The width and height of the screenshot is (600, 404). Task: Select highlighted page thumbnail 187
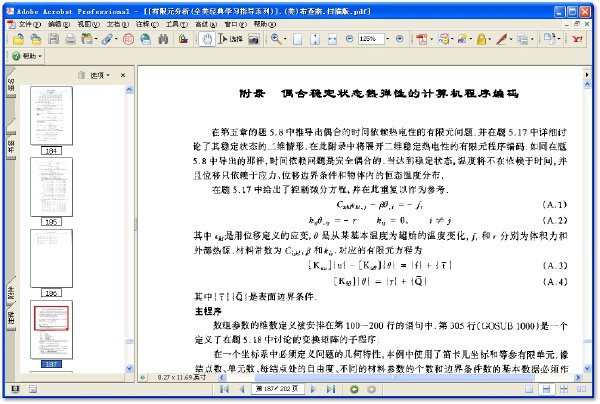click(51, 329)
